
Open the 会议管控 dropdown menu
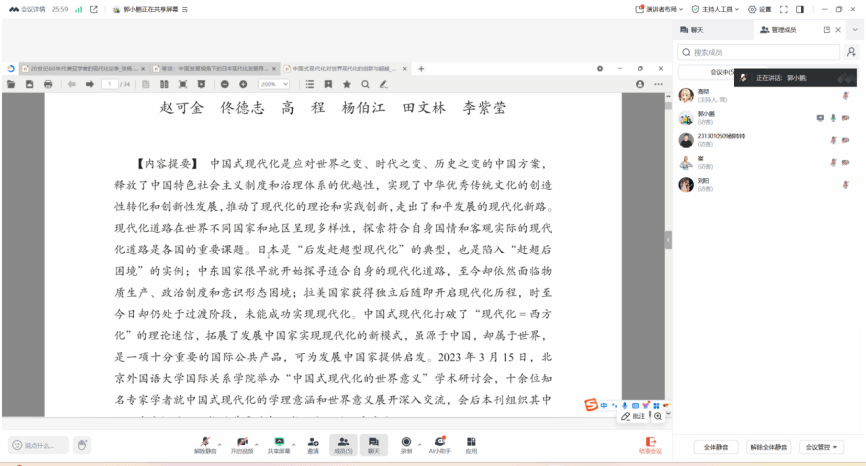[823, 447]
